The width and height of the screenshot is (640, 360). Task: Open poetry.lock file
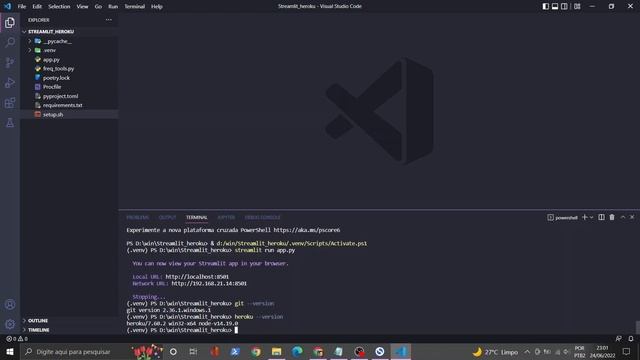pyautogui.click(x=69, y=78)
